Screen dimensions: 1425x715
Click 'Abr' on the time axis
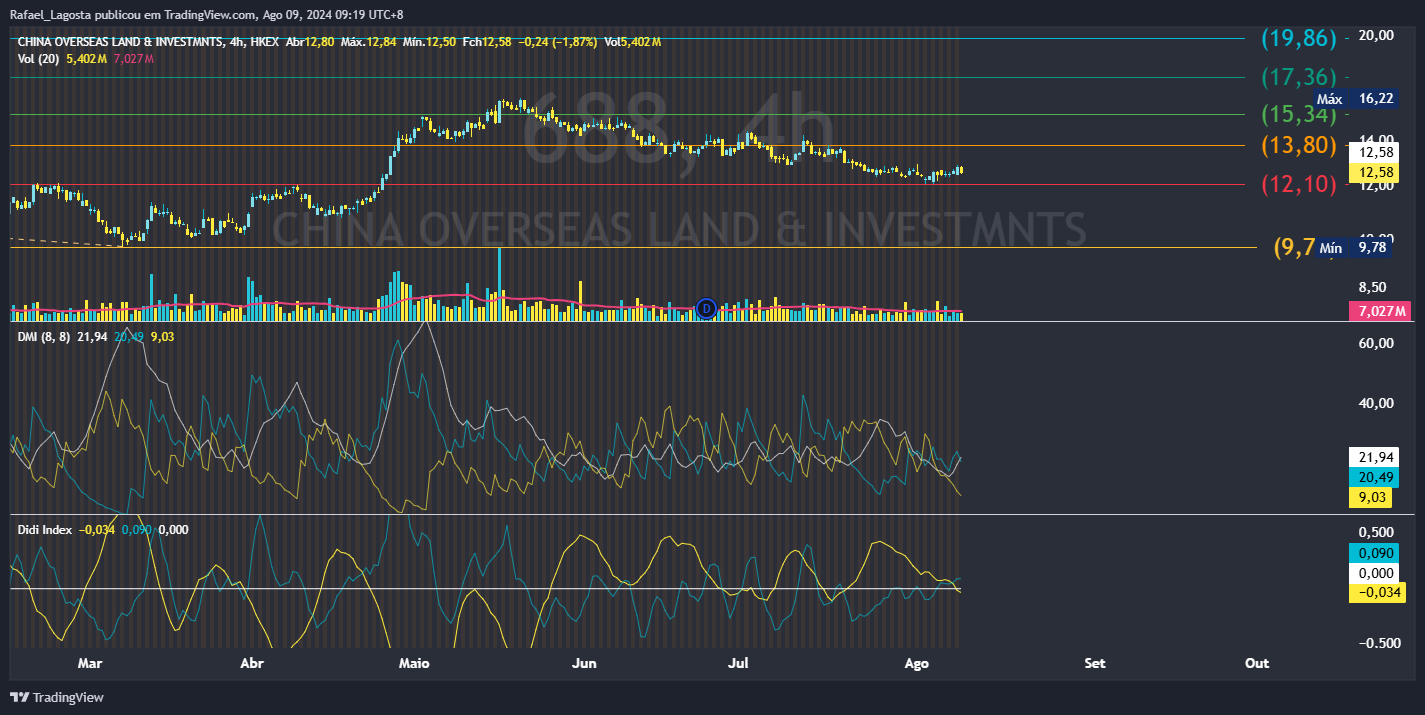coord(252,663)
